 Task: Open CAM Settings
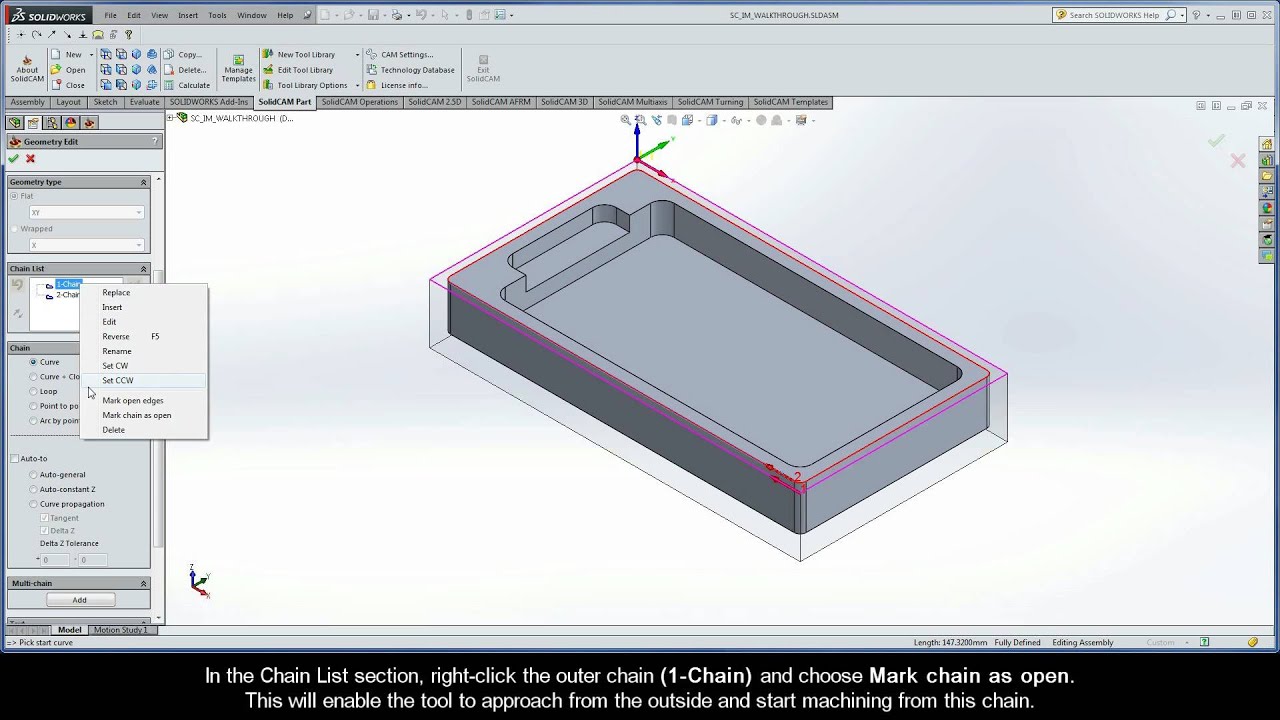[x=399, y=55]
